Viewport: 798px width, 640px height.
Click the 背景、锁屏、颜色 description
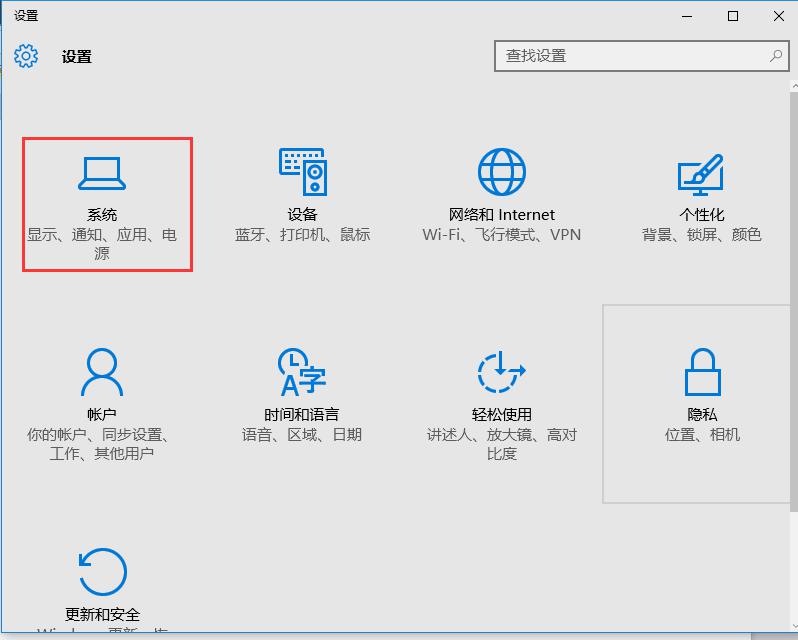coord(702,235)
